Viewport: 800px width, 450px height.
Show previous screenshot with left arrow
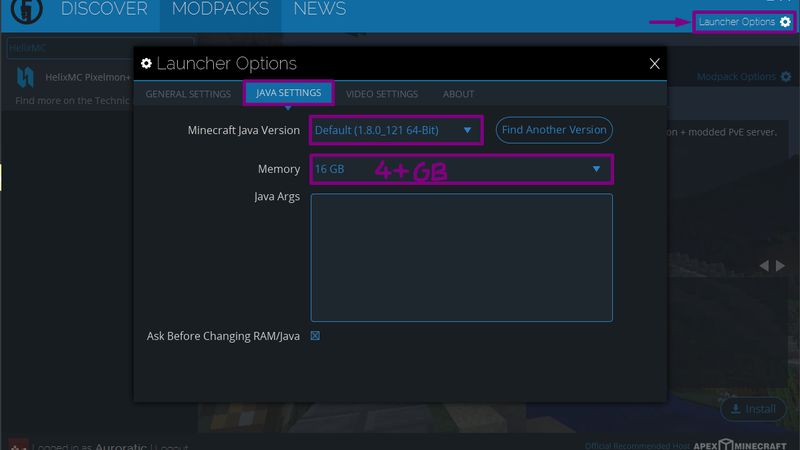pos(764,266)
